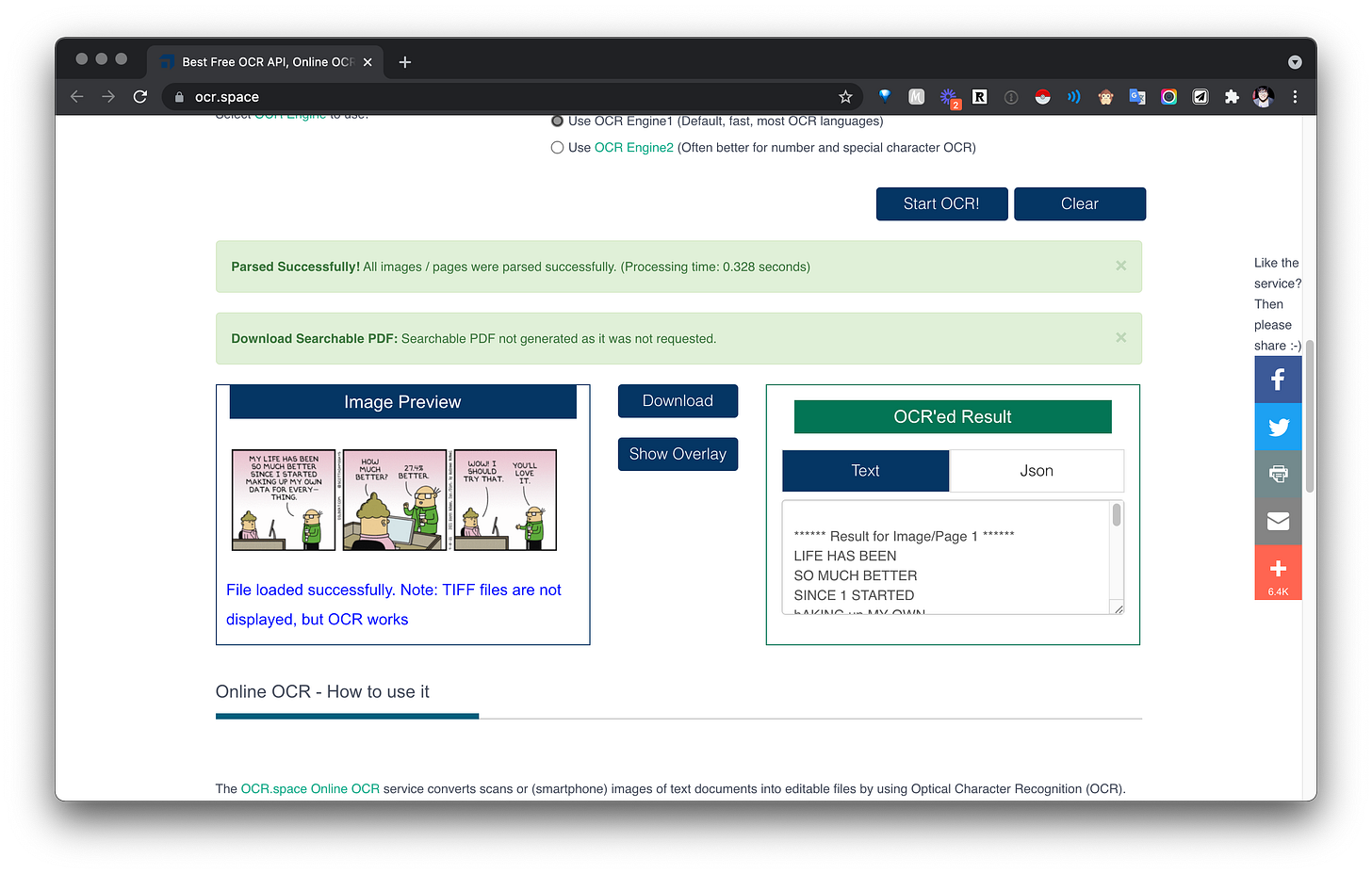Viewport: 1372px width, 874px height.
Task: Click the M extension icon
Action: 916,97
